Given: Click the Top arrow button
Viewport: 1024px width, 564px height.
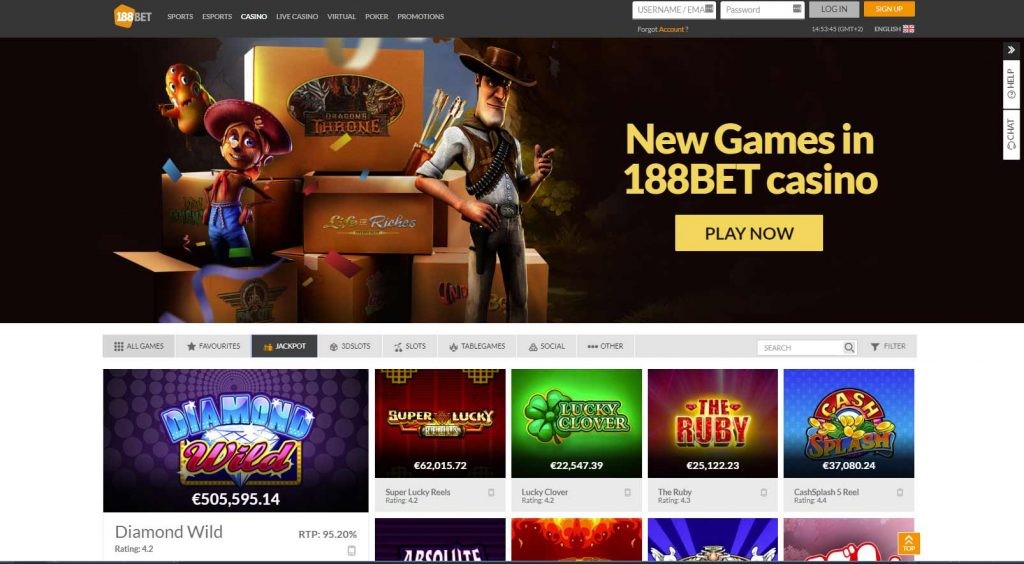Looking at the screenshot, I should 908,543.
